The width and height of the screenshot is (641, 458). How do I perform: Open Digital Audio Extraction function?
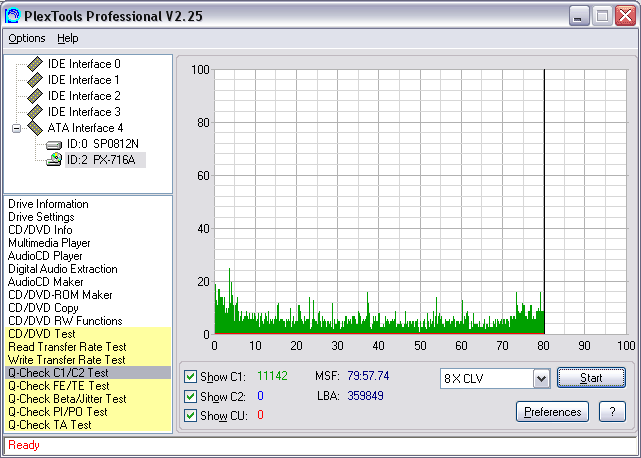point(63,269)
